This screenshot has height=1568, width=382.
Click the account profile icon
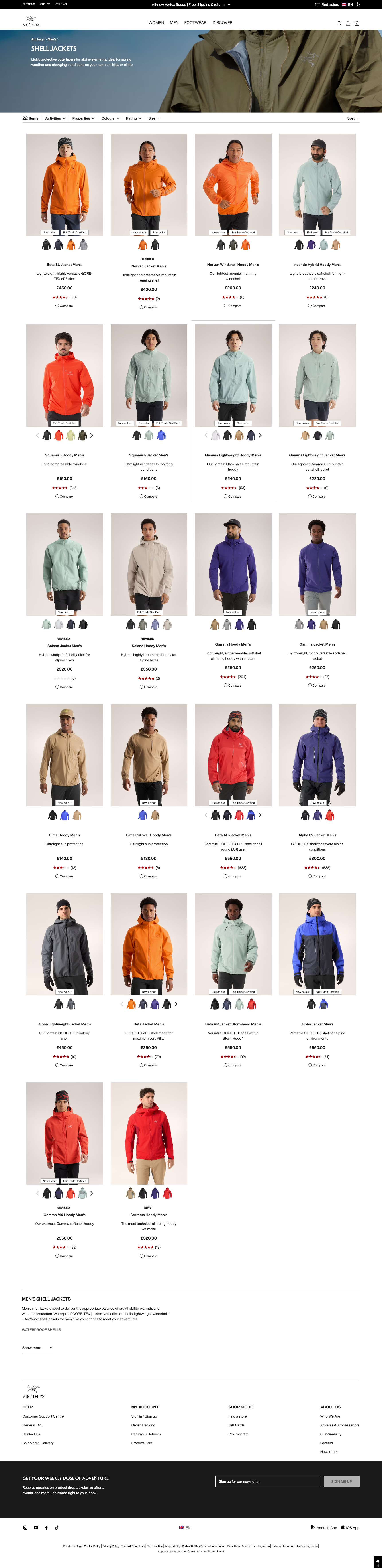[348, 23]
